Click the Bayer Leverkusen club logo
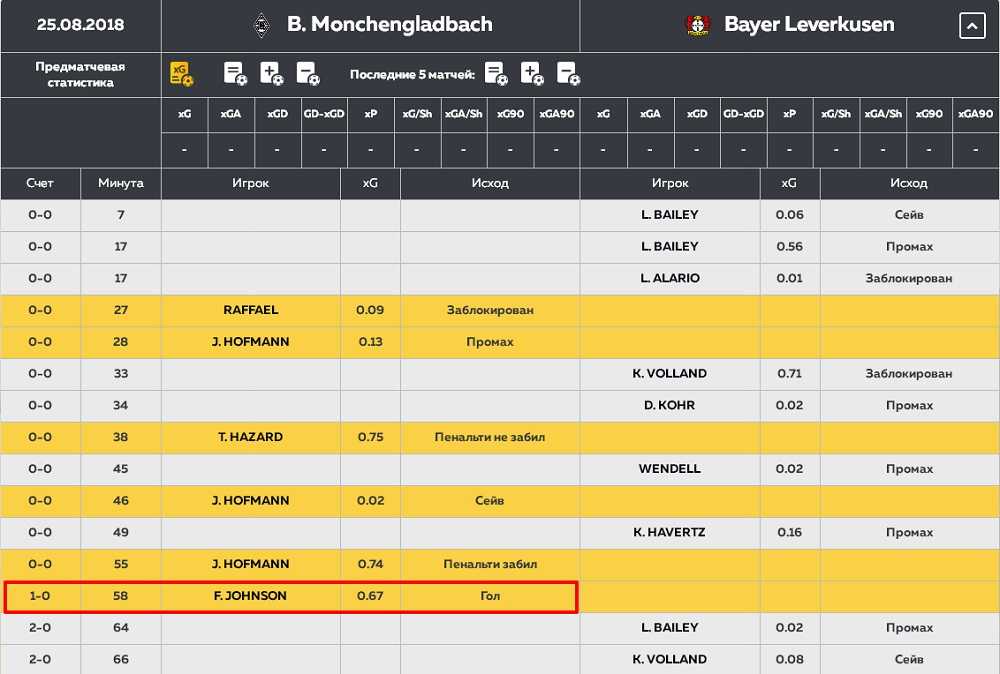 (696, 25)
